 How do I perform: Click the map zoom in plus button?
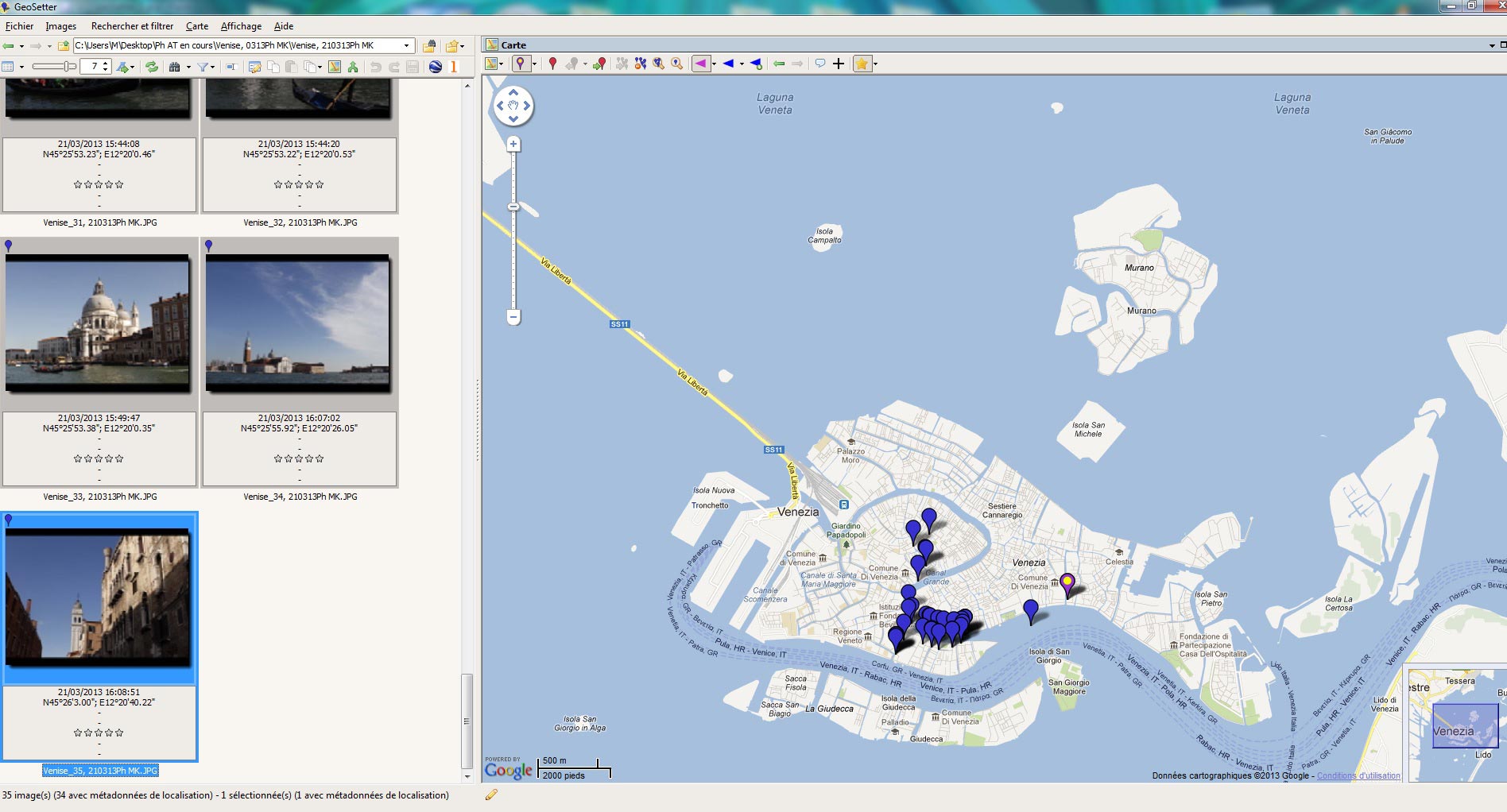[513, 144]
